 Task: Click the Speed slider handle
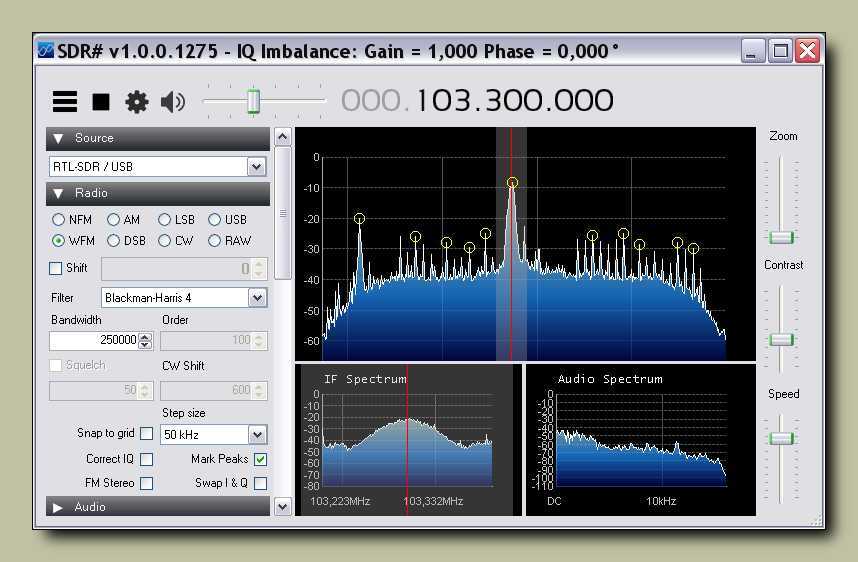[x=781, y=438]
